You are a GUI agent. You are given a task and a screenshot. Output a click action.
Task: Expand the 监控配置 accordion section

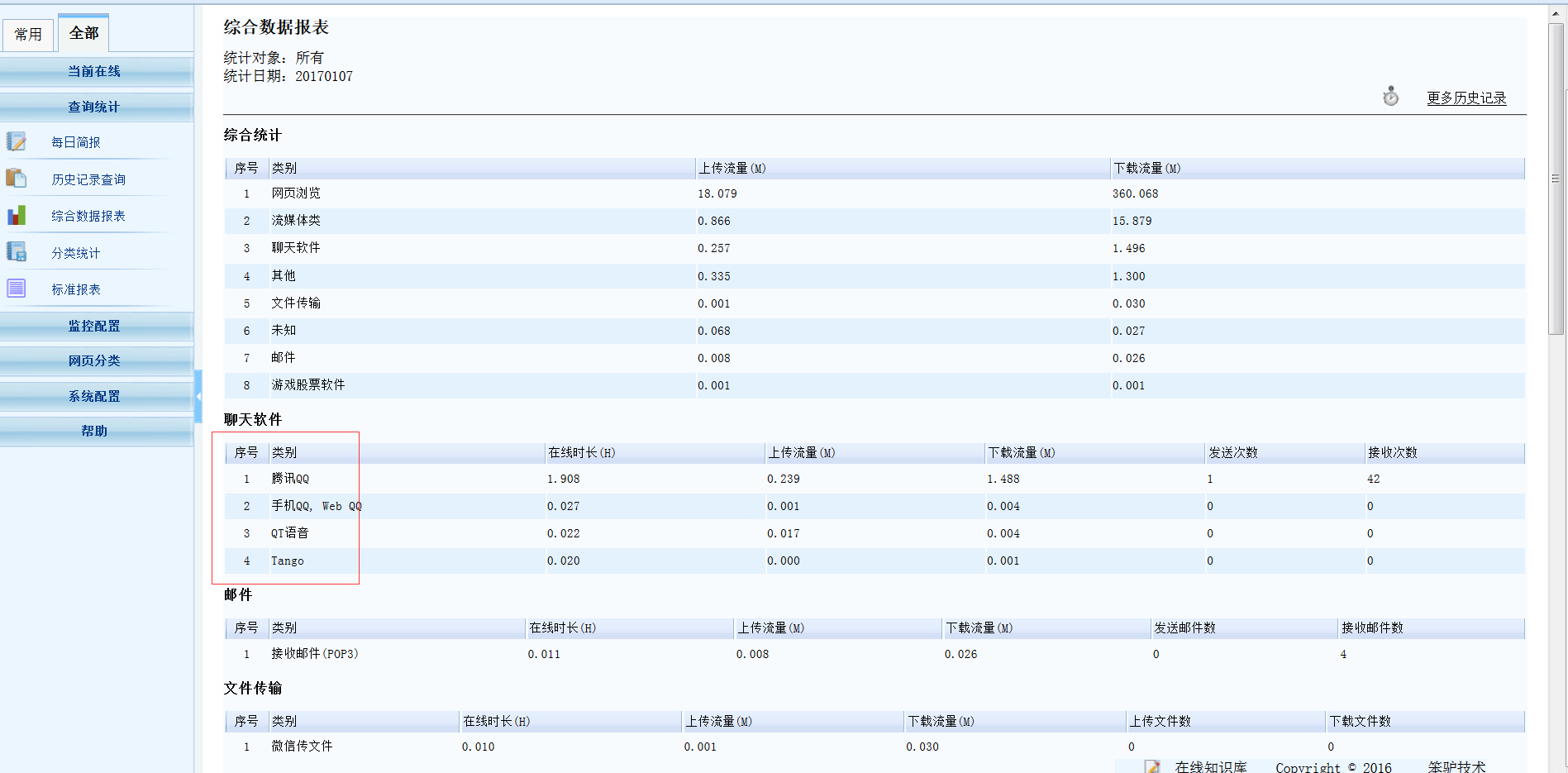(x=94, y=326)
